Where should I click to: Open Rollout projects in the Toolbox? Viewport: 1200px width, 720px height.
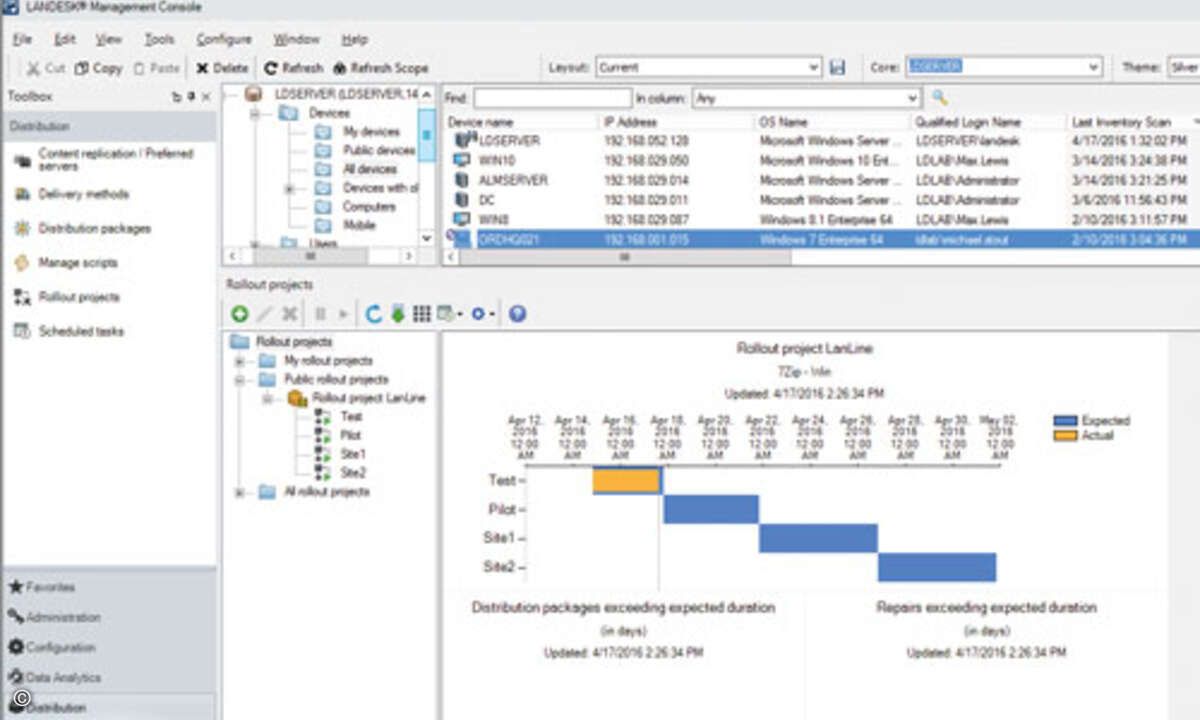click(x=67, y=297)
